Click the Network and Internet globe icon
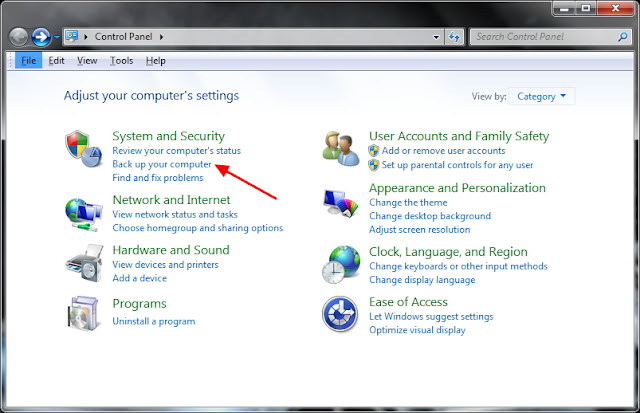The width and height of the screenshot is (640, 413). tap(83, 214)
